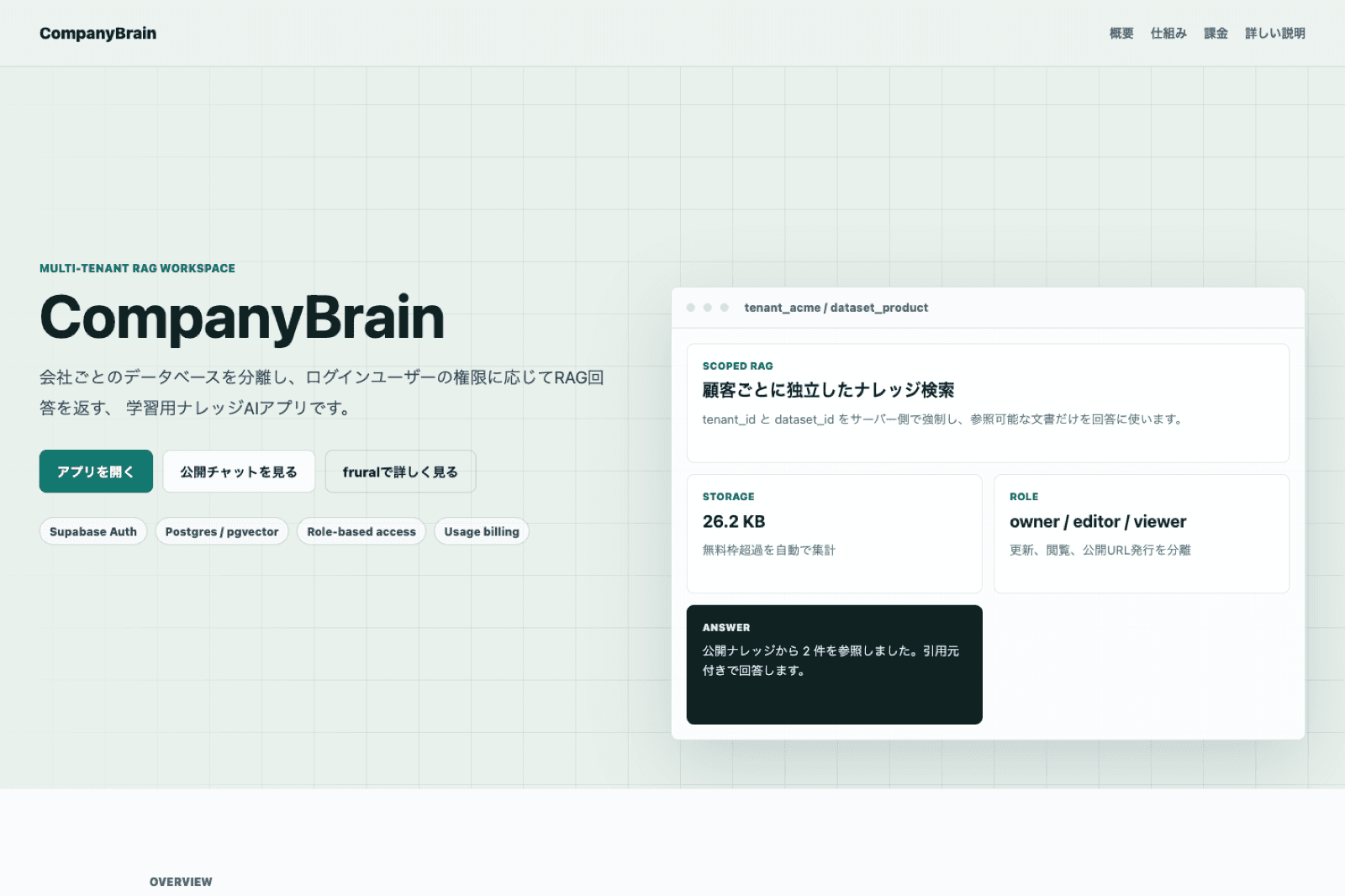Click the Postgres / pgvector tag
Viewport: 1345px width, 896px height.
pos(222,531)
